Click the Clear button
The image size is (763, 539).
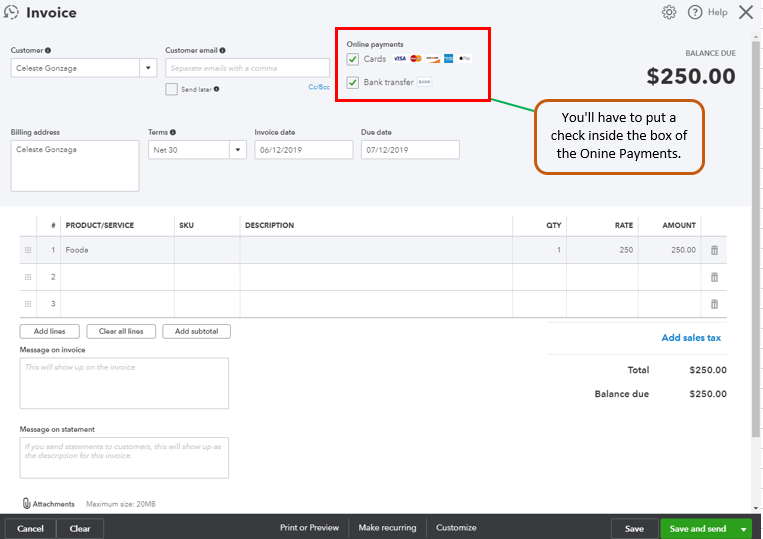coord(80,529)
